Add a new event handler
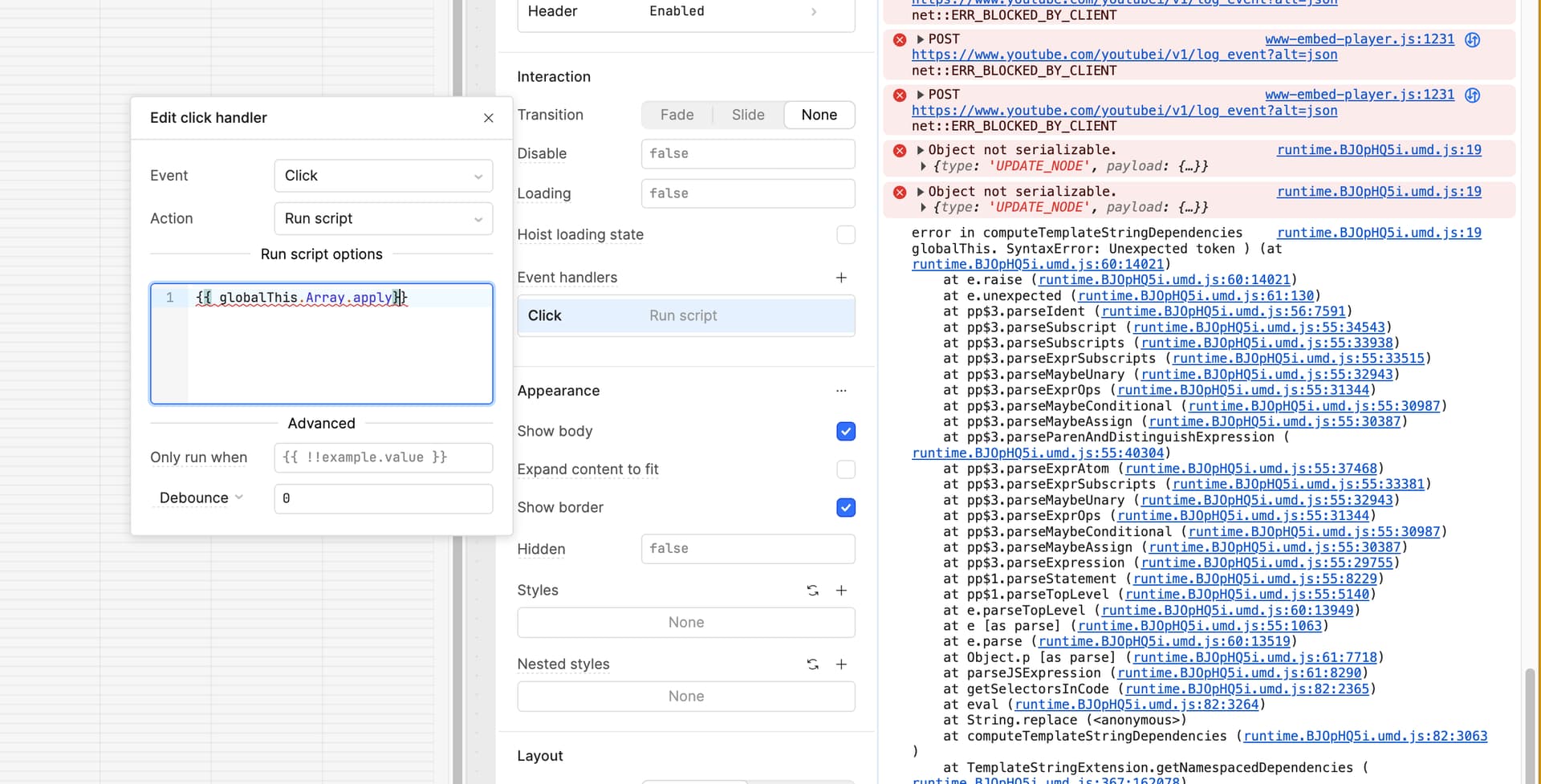 tap(841, 278)
